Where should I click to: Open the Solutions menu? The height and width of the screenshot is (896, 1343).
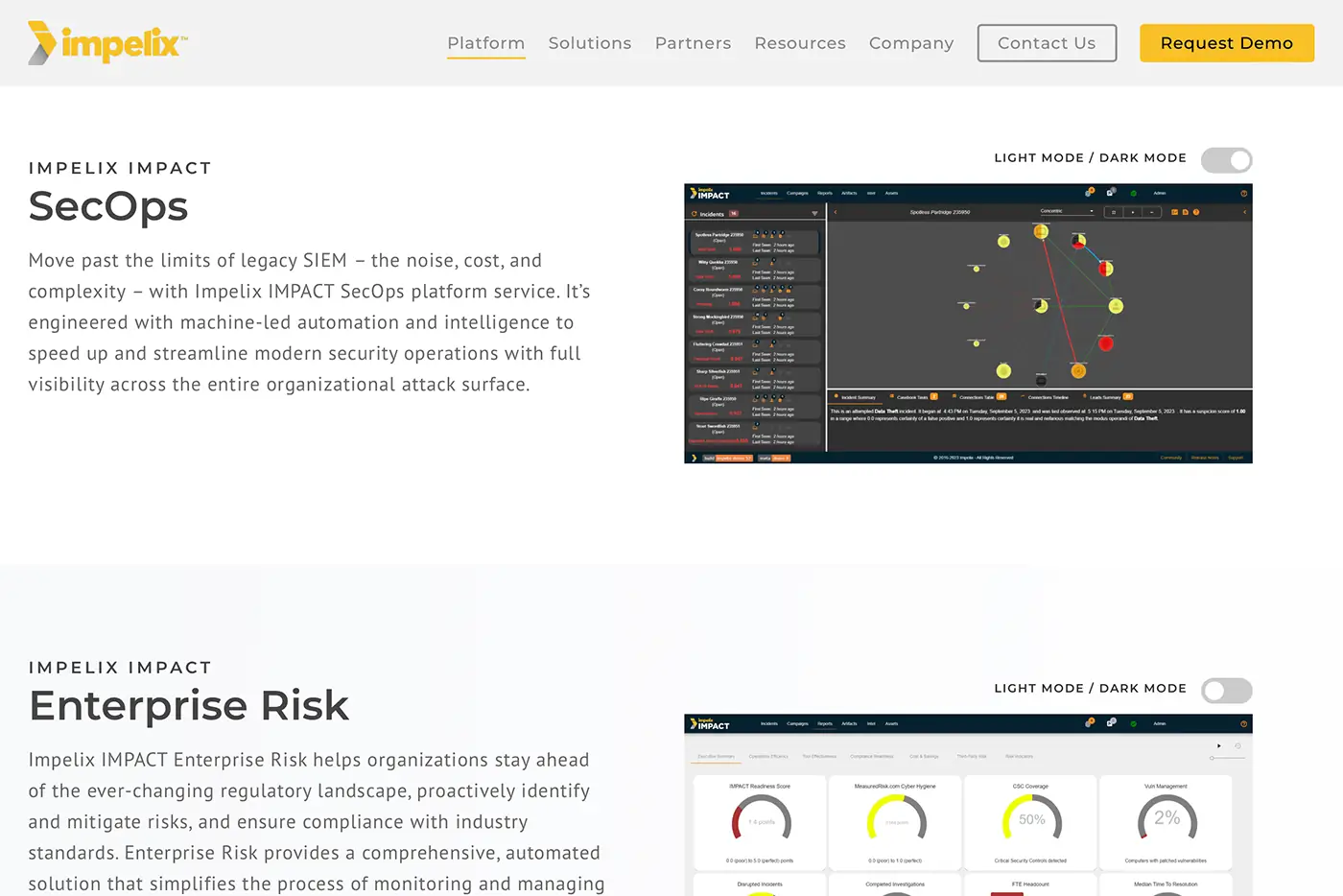click(590, 43)
